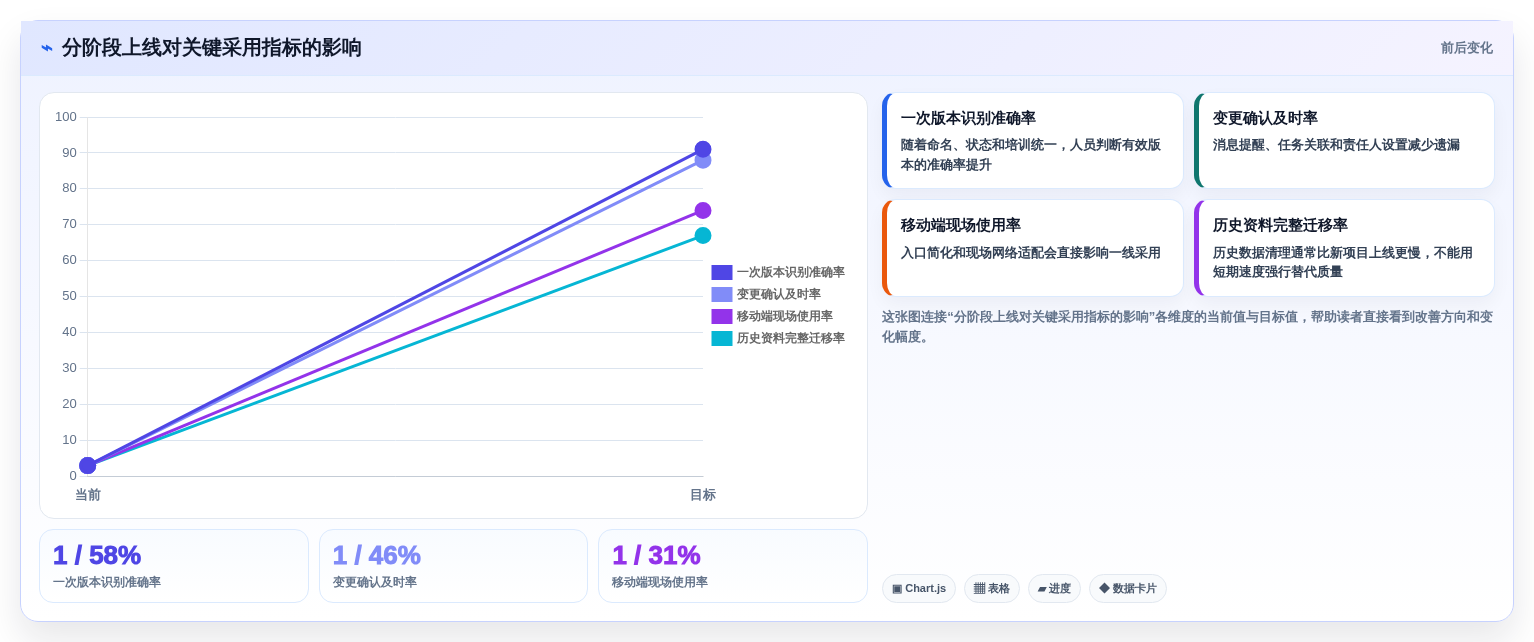Open the 1 / 46% stat card
The height and width of the screenshot is (642, 1534).
453,566
